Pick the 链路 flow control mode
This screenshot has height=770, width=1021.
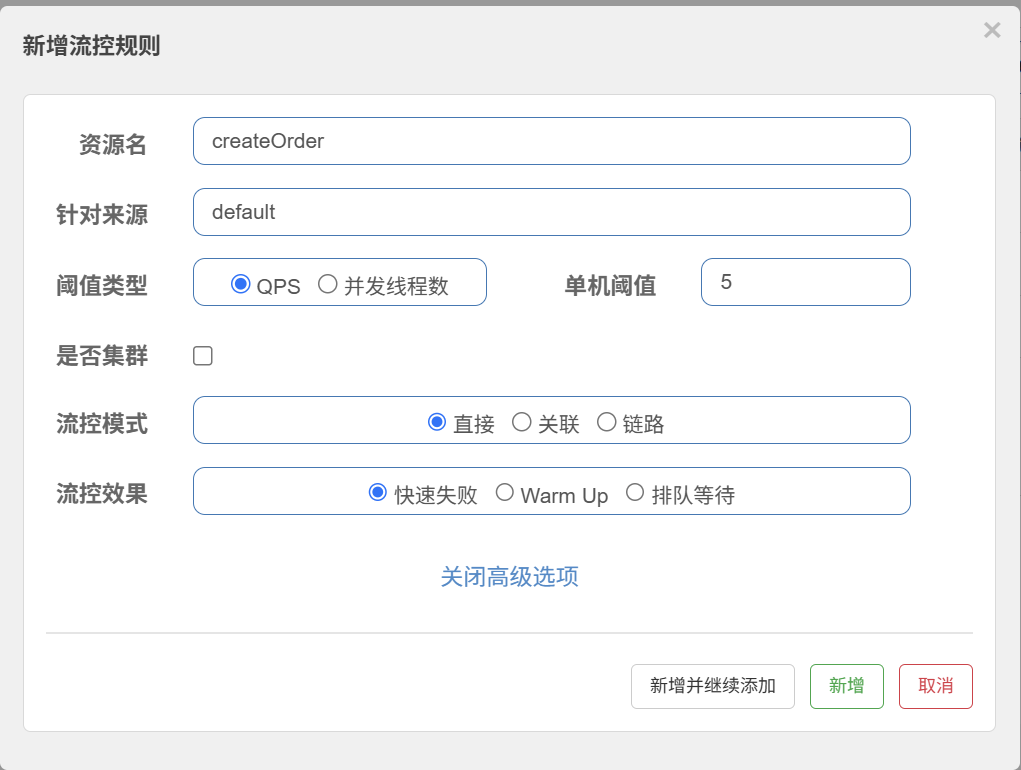pos(606,422)
